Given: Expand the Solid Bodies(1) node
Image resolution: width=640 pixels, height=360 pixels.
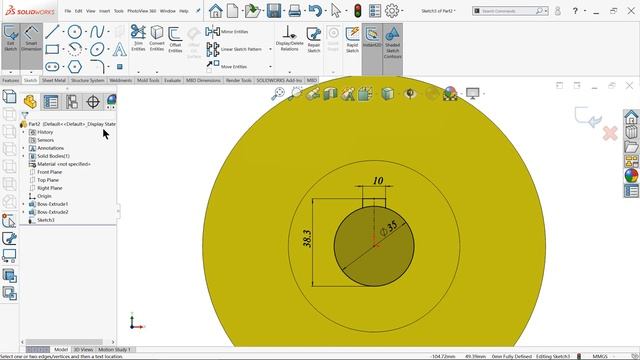Looking at the screenshot, I should pyautogui.click(x=23, y=156).
